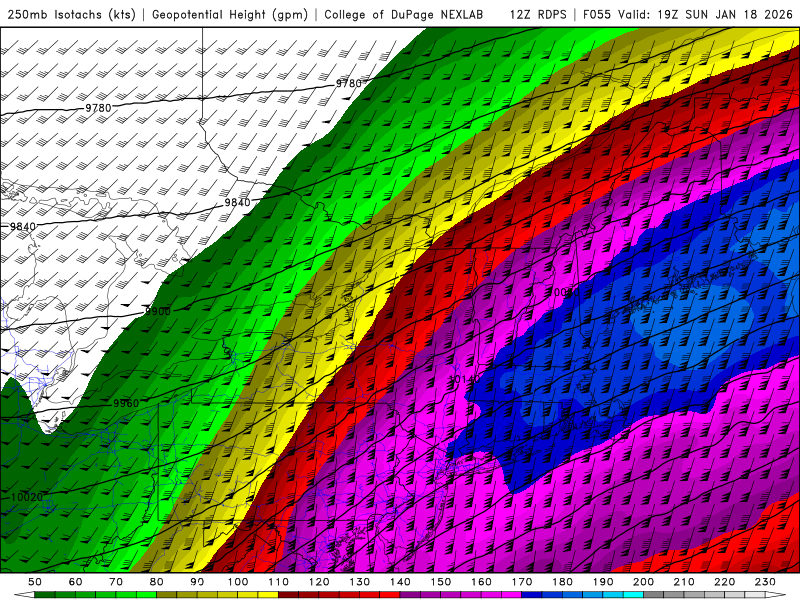The height and width of the screenshot is (600, 800).
Task: Click the 120 knot legend value
Action: (319, 582)
